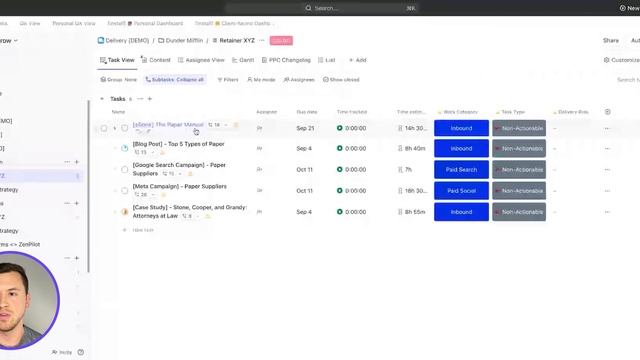This screenshot has height=360, width=640.
Task: Open row options ellipsis for Blog Post task
Action: [x=607, y=149]
